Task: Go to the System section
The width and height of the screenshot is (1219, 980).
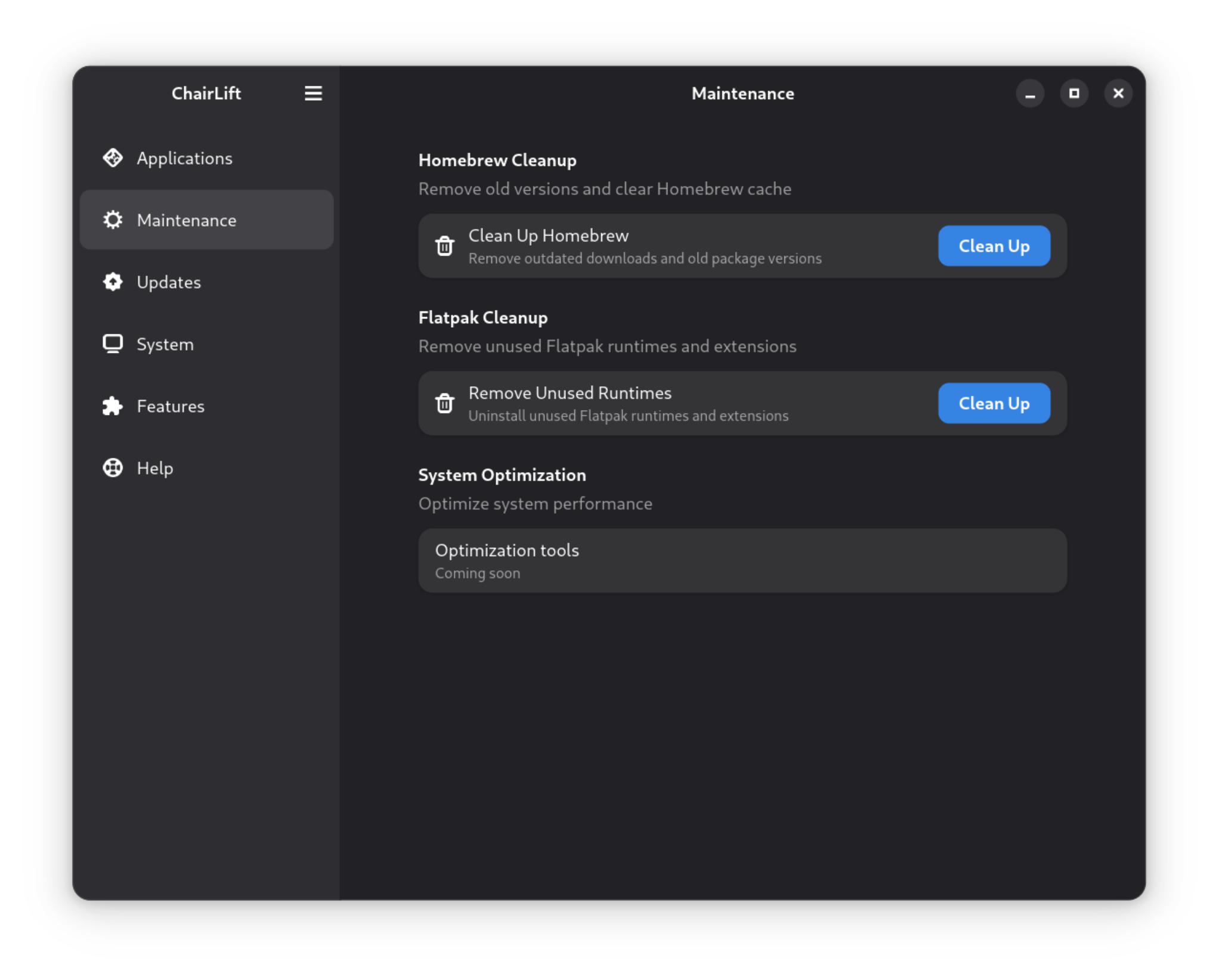Action: tap(206, 344)
